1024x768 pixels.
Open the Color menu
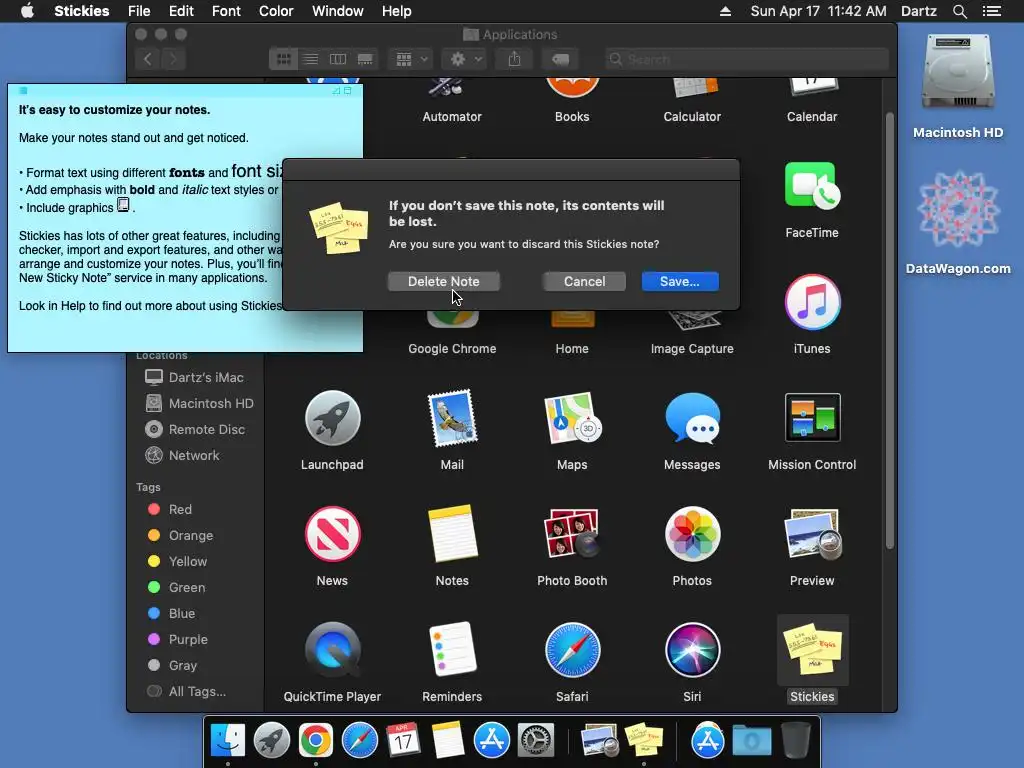click(x=276, y=11)
